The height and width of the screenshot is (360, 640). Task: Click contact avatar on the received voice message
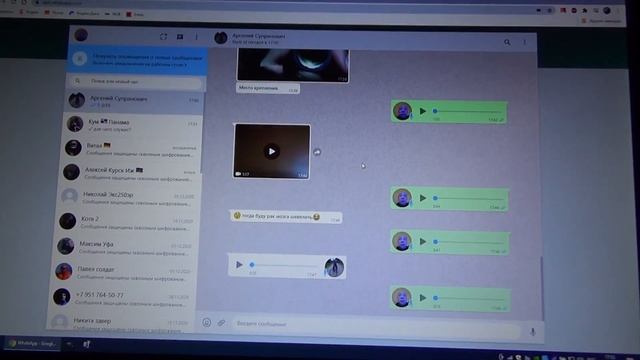[x=334, y=267]
